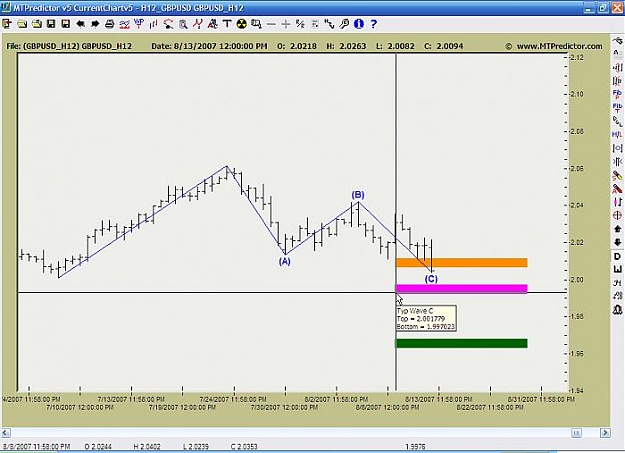Click the pink up-down arrows sidebar icon
The width and height of the screenshot is (625, 453).
[617, 202]
